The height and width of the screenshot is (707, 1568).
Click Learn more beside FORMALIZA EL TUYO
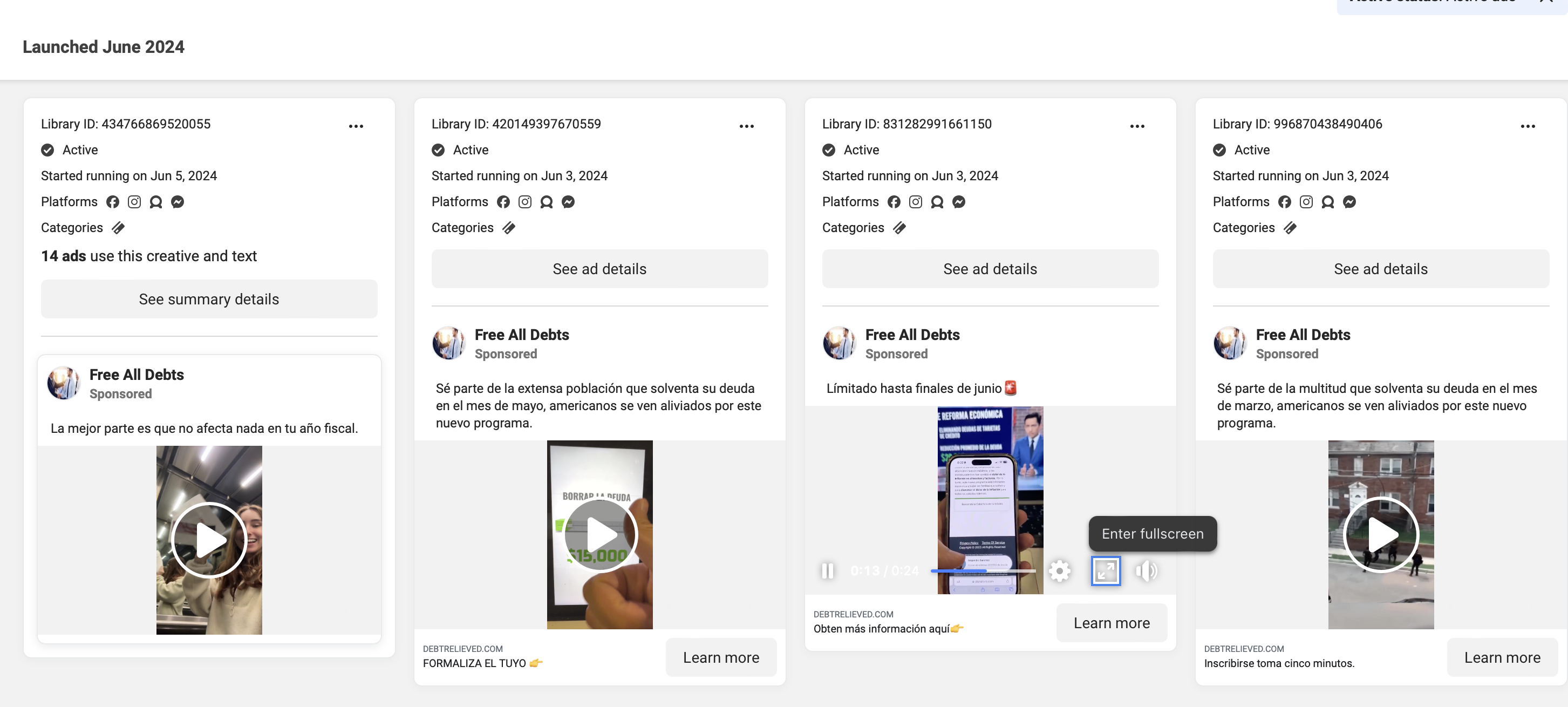(x=721, y=657)
